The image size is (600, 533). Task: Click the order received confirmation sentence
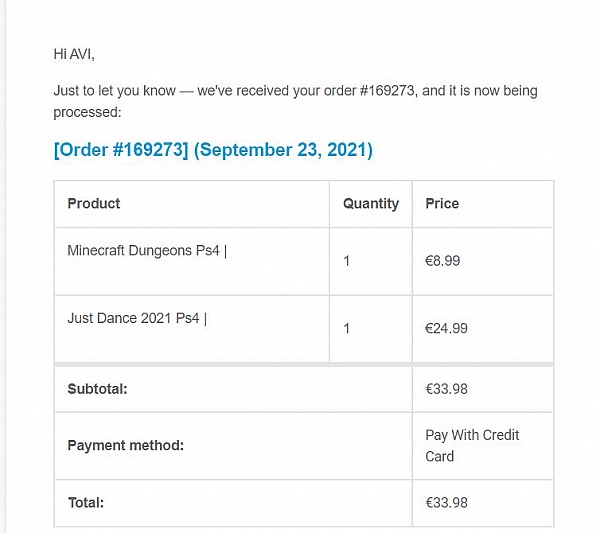pos(295,101)
